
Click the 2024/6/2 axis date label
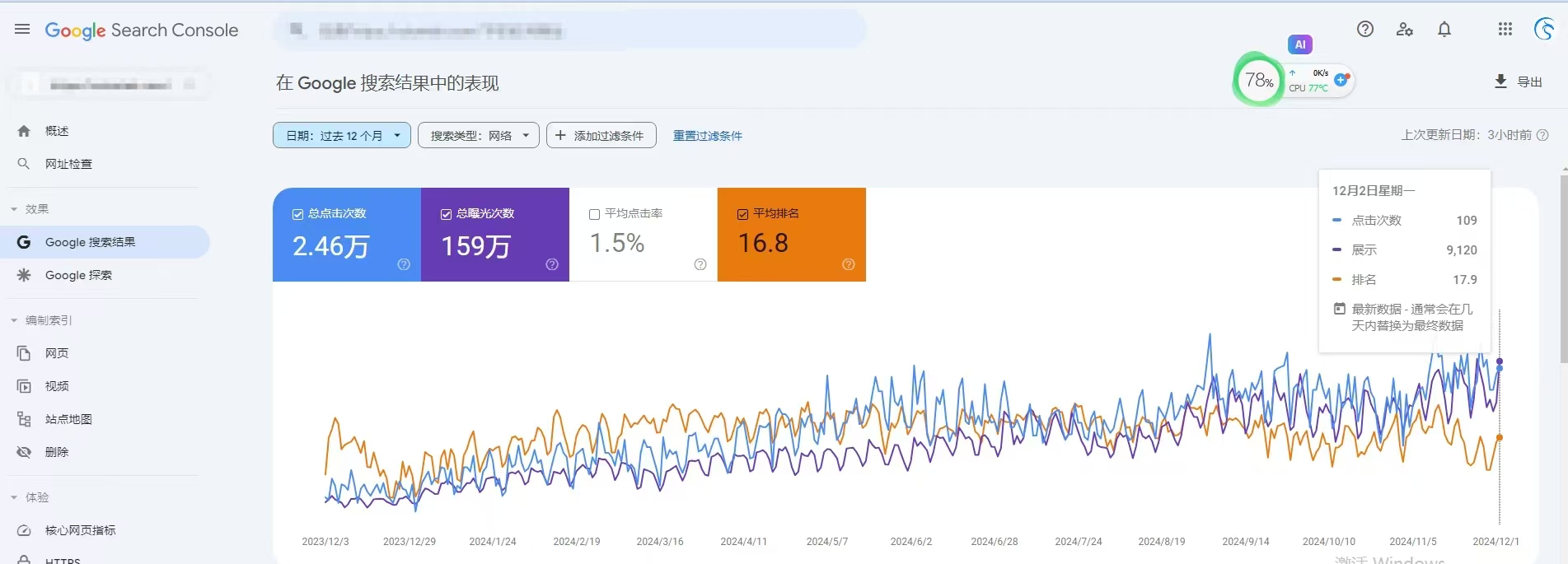(911, 542)
